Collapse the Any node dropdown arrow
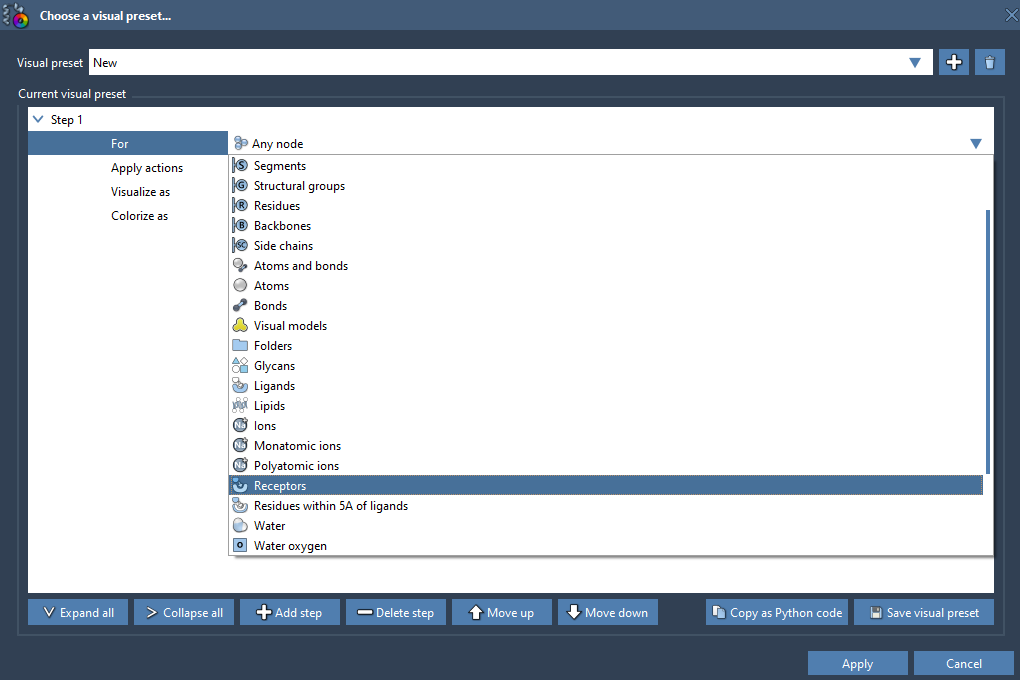 (975, 144)
